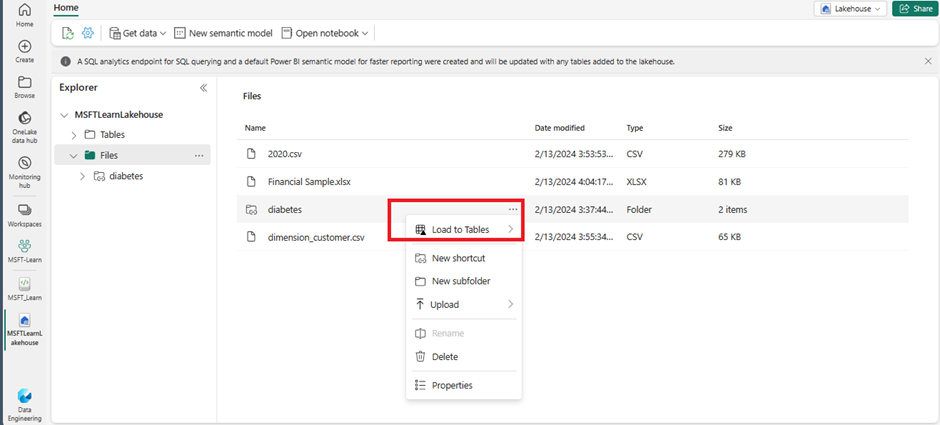Select Load to Tables menu item

465,230
